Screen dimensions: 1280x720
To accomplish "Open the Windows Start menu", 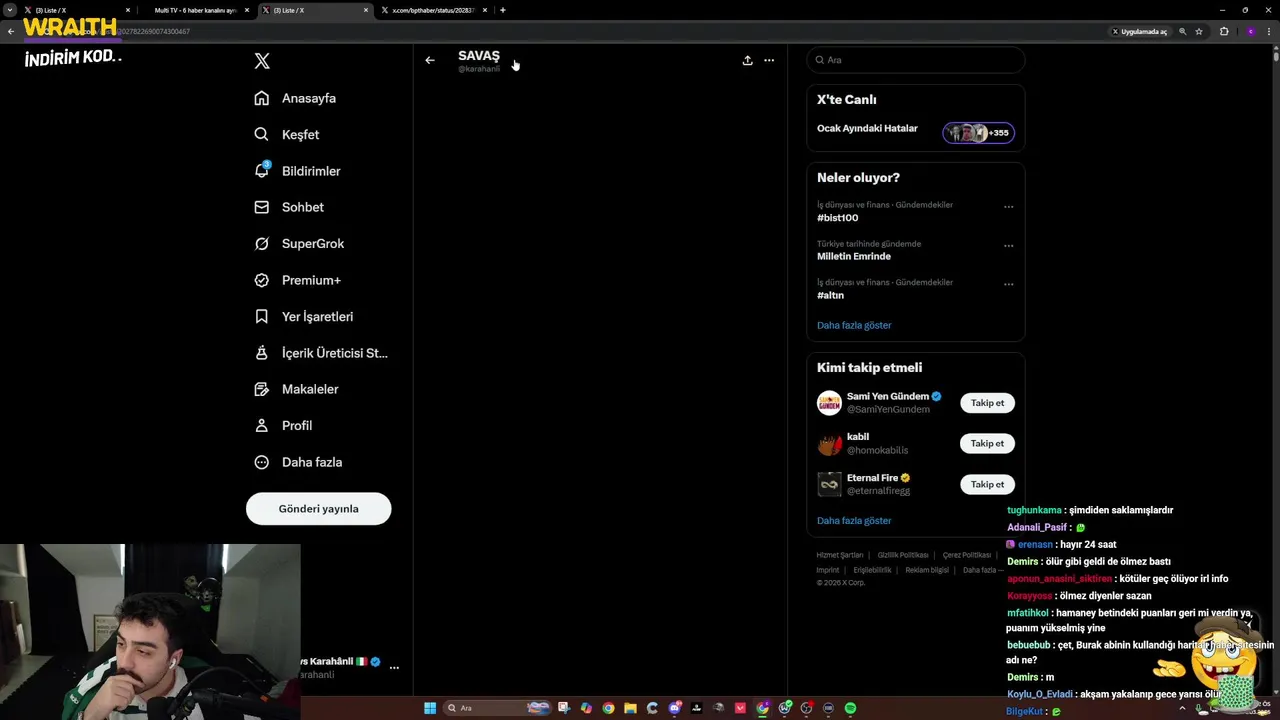I will click(x=430, y=708).
